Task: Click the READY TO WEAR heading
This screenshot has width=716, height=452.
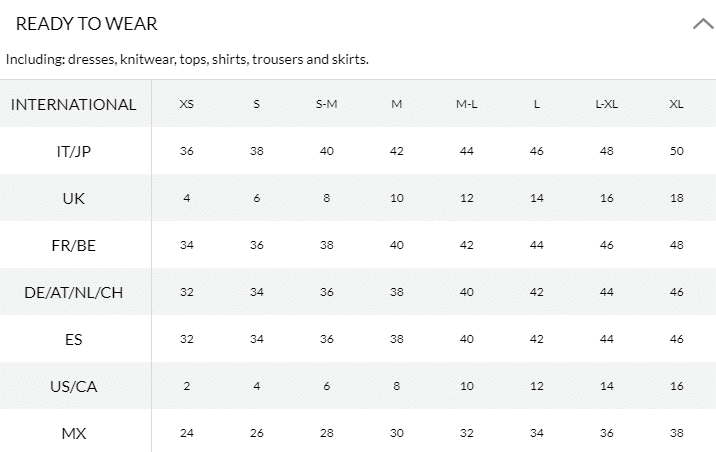Action: [87, 24]
